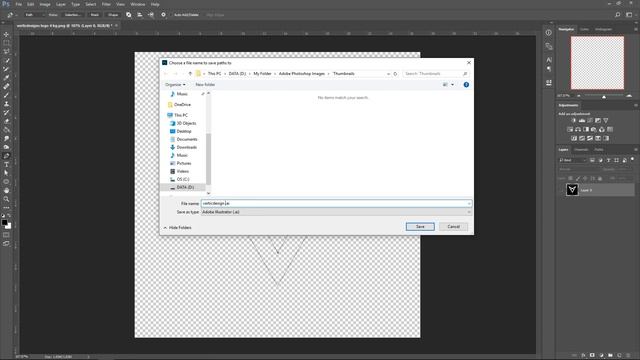Select the Pen tool in toolbar
640x360 pixels.
[6, 156]
